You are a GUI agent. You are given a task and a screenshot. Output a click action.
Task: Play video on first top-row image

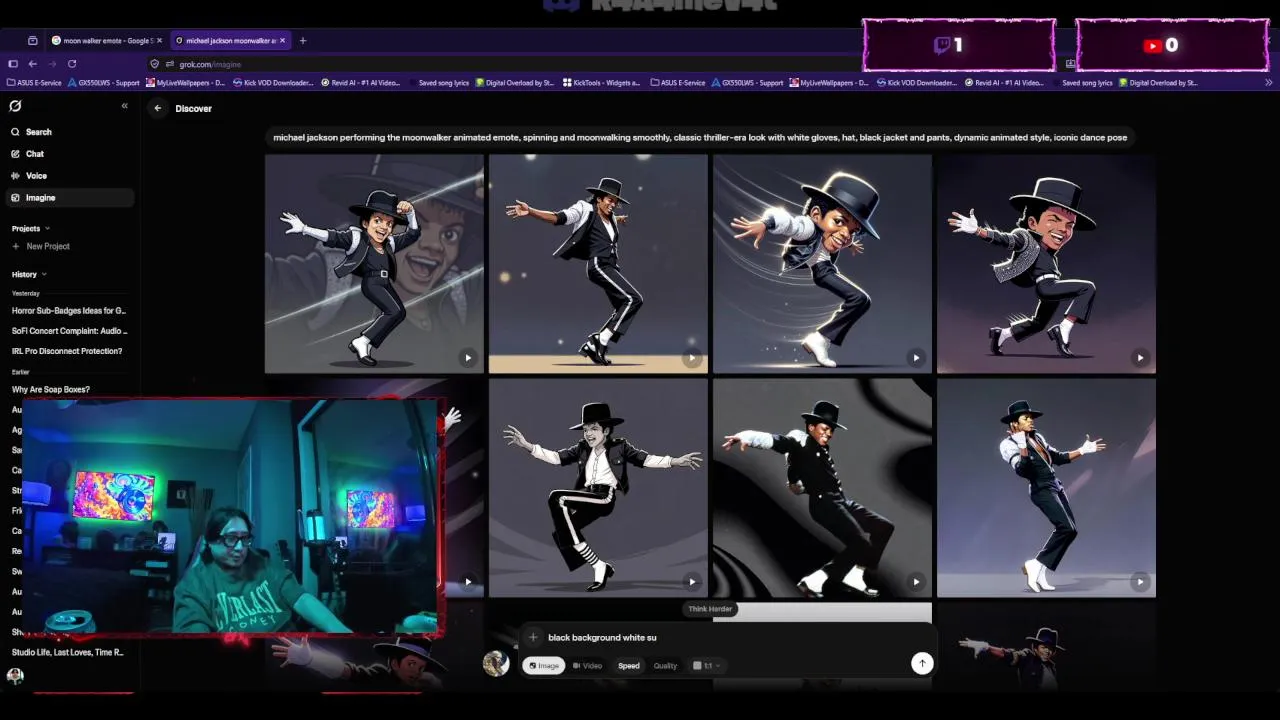pyautogui.click(x=468, y=358)
